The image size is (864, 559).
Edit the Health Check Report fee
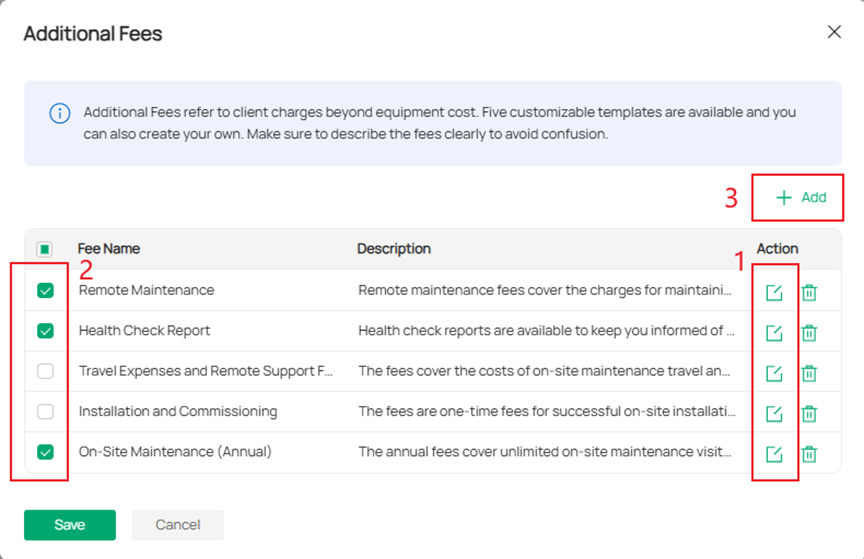tap(774, 332)
